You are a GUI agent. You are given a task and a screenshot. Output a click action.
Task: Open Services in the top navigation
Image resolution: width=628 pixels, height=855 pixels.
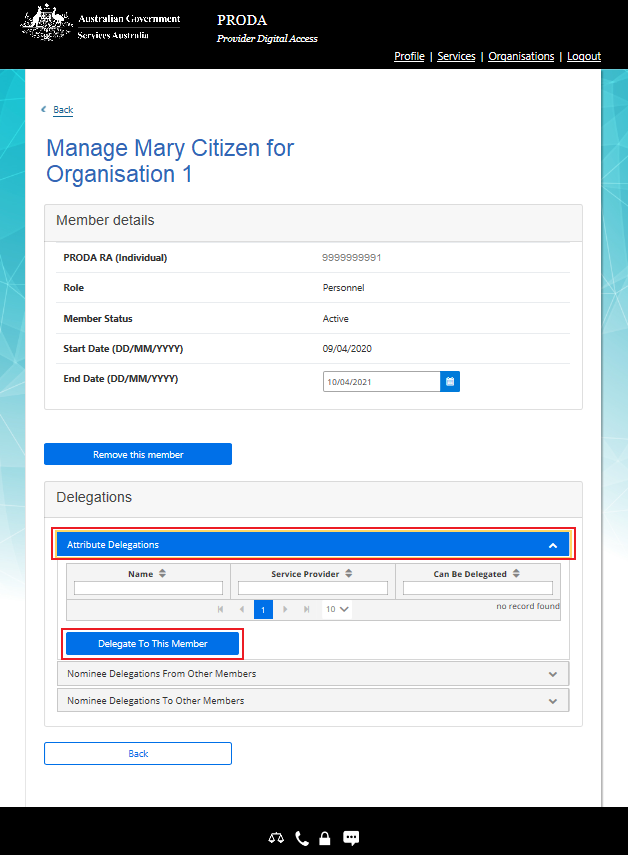[456, 57]
